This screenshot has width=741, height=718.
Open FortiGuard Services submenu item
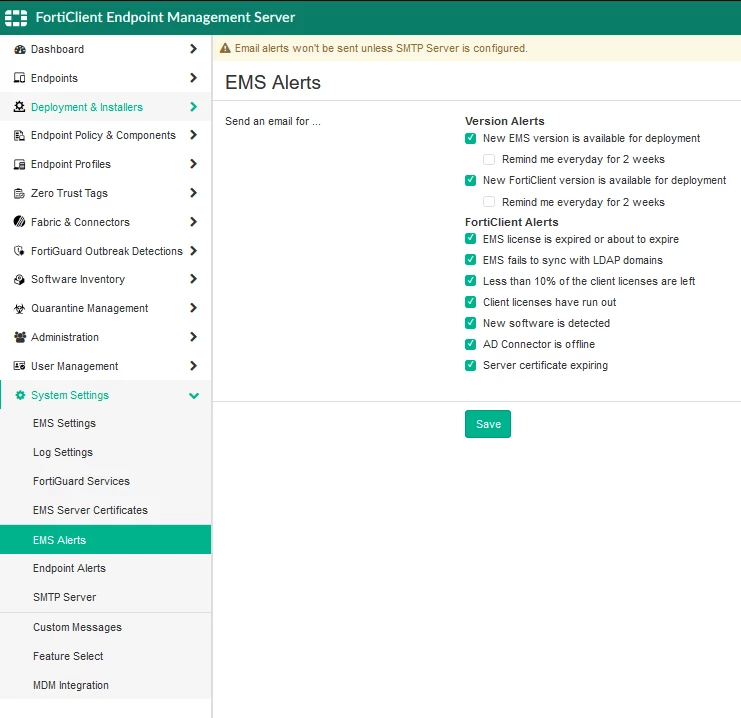point(105,481)
